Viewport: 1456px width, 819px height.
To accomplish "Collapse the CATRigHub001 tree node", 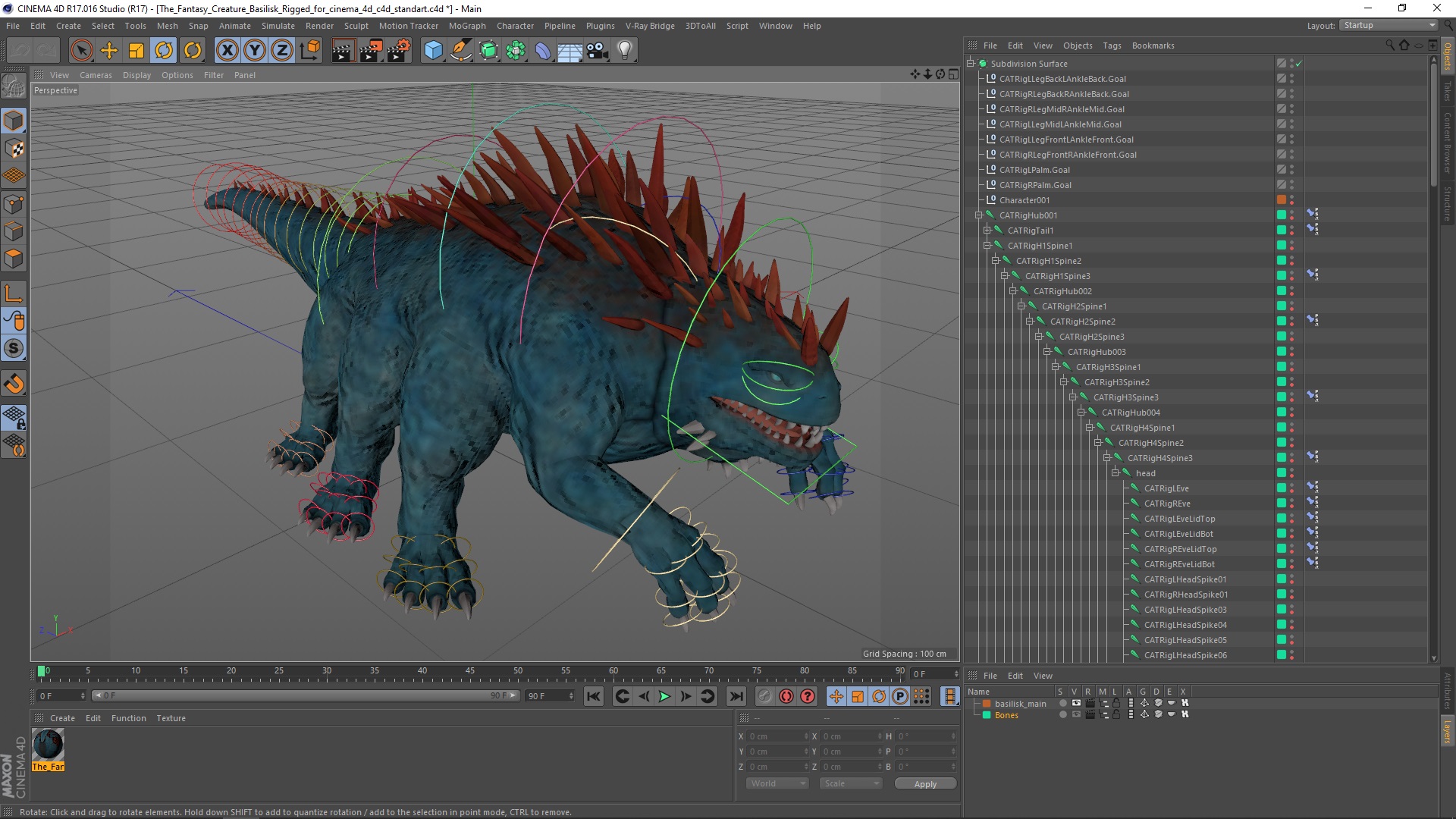I will click(979, 215).
